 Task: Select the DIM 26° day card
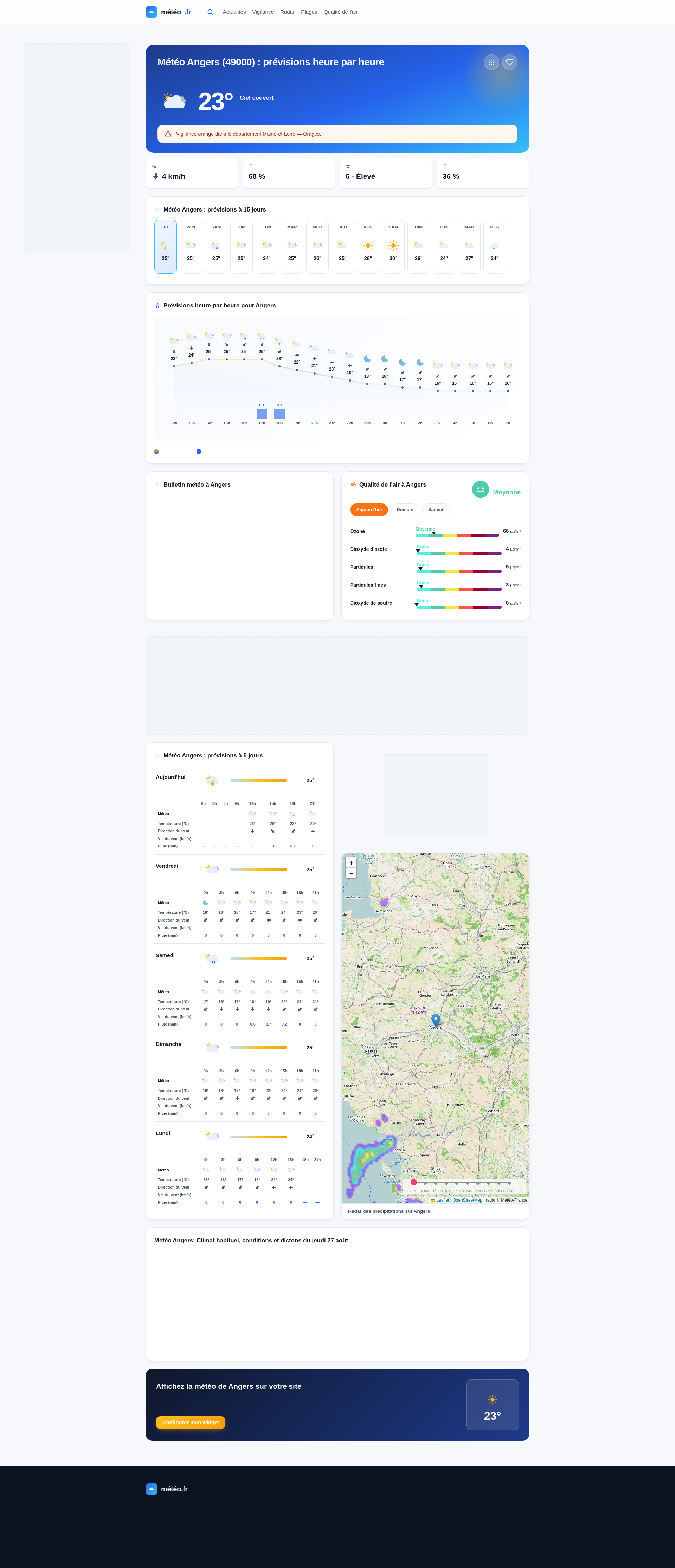(418, 247)
